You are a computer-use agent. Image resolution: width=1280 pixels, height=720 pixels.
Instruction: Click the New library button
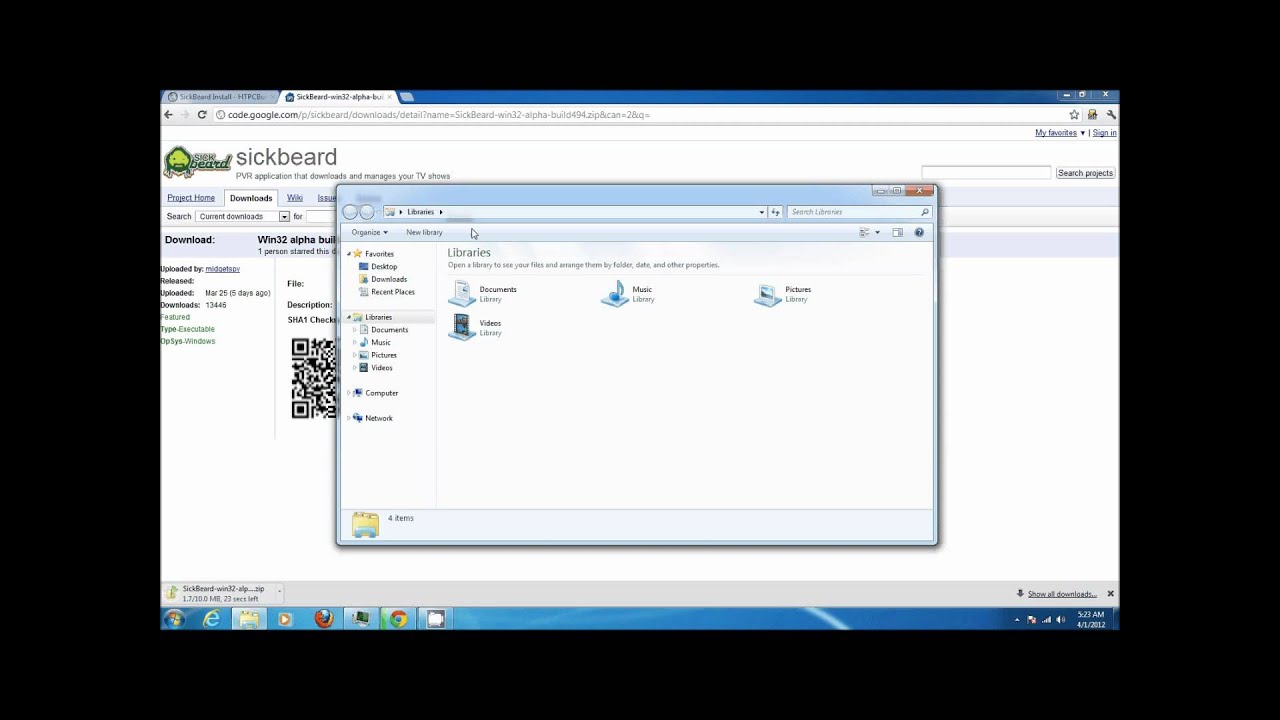(424, 232)
